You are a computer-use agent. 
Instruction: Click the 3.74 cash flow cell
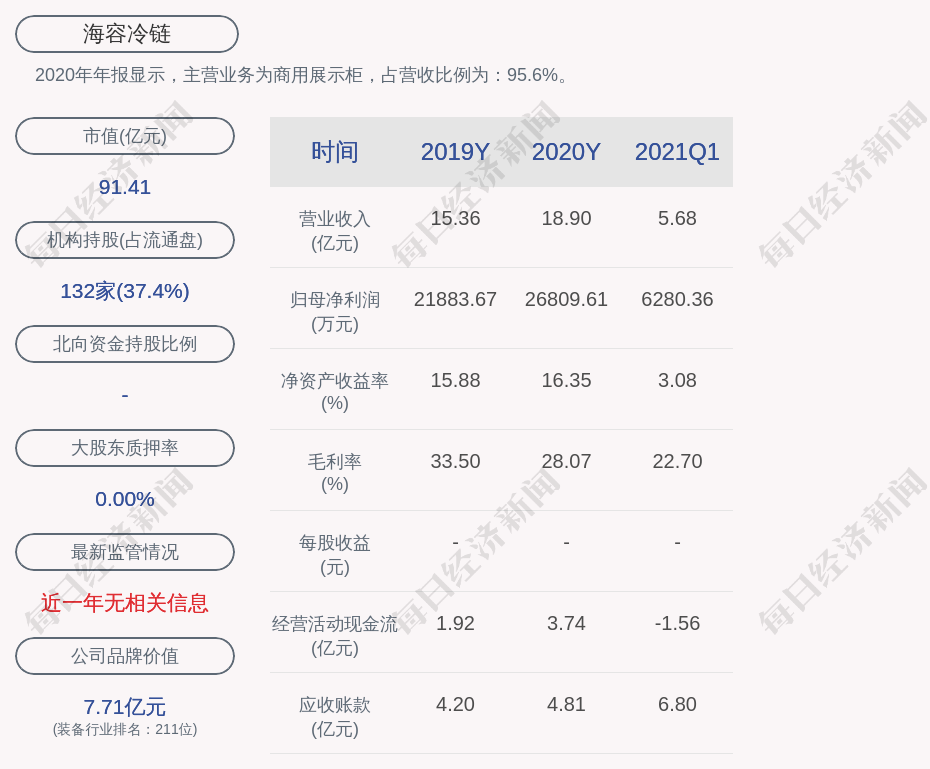tap(566, 623)
